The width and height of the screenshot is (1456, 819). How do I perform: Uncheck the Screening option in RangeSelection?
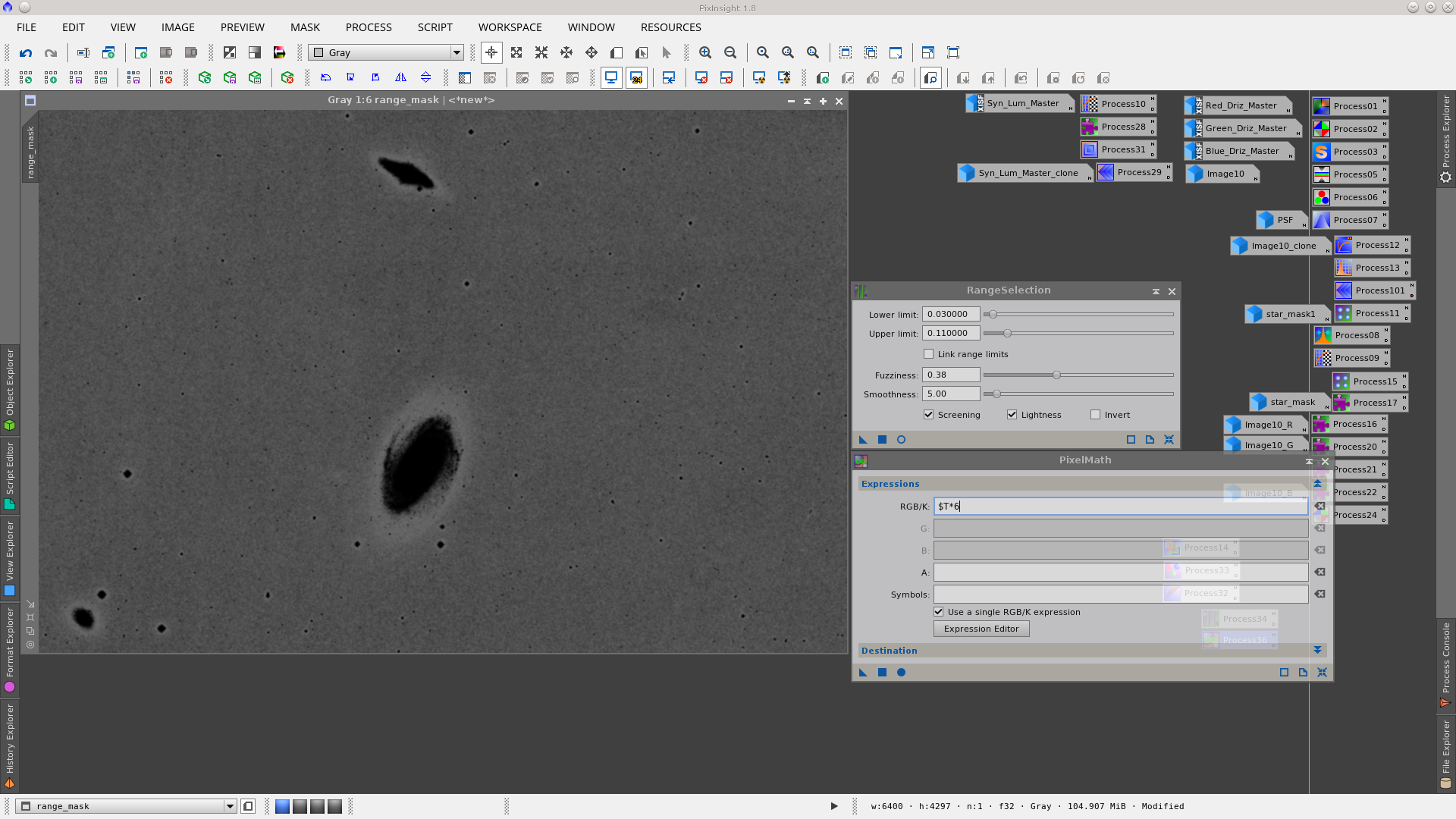click(x=928, y=414)
